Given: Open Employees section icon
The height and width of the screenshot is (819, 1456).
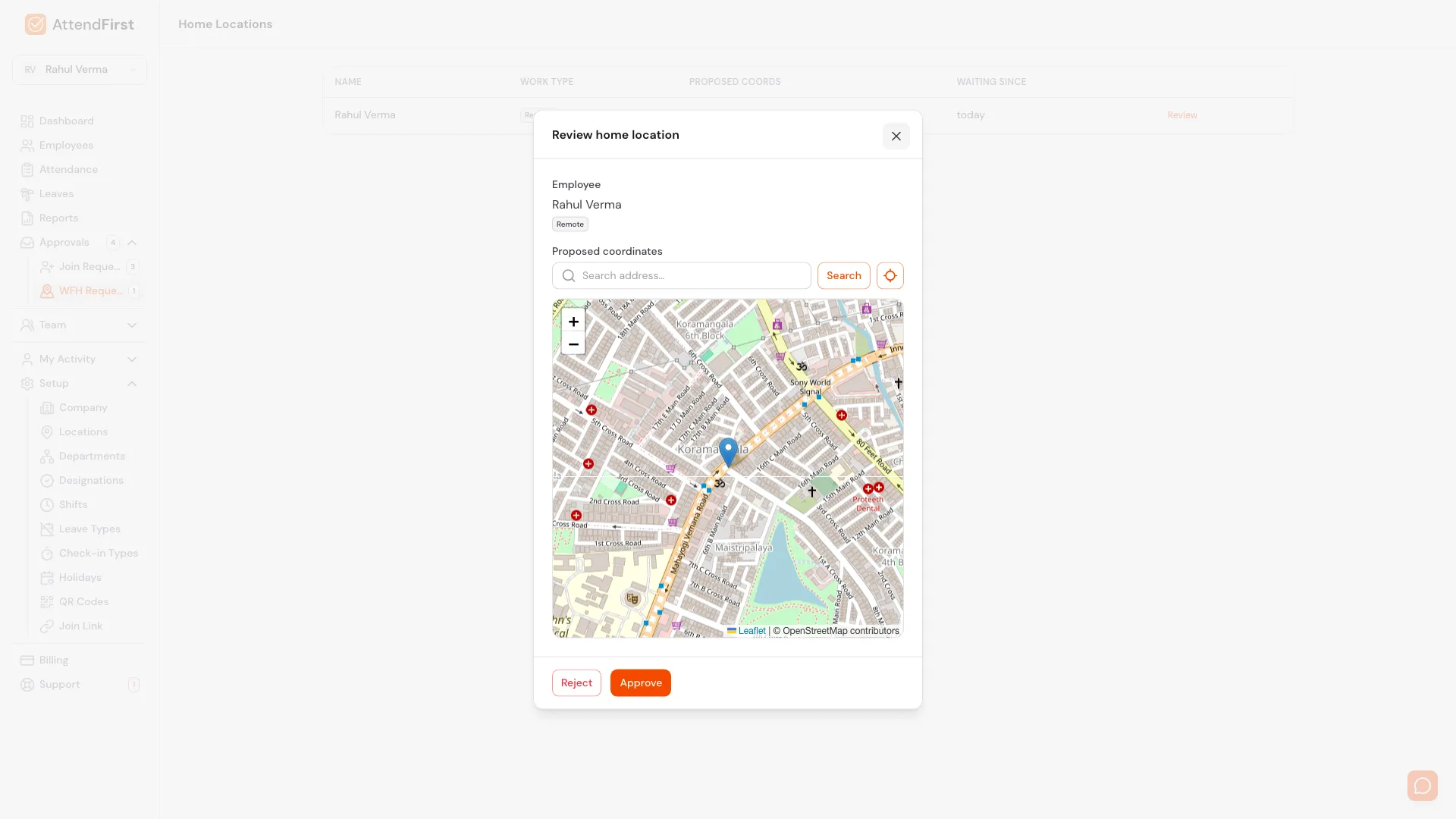Looking at the screenshot, I should 27,146.
